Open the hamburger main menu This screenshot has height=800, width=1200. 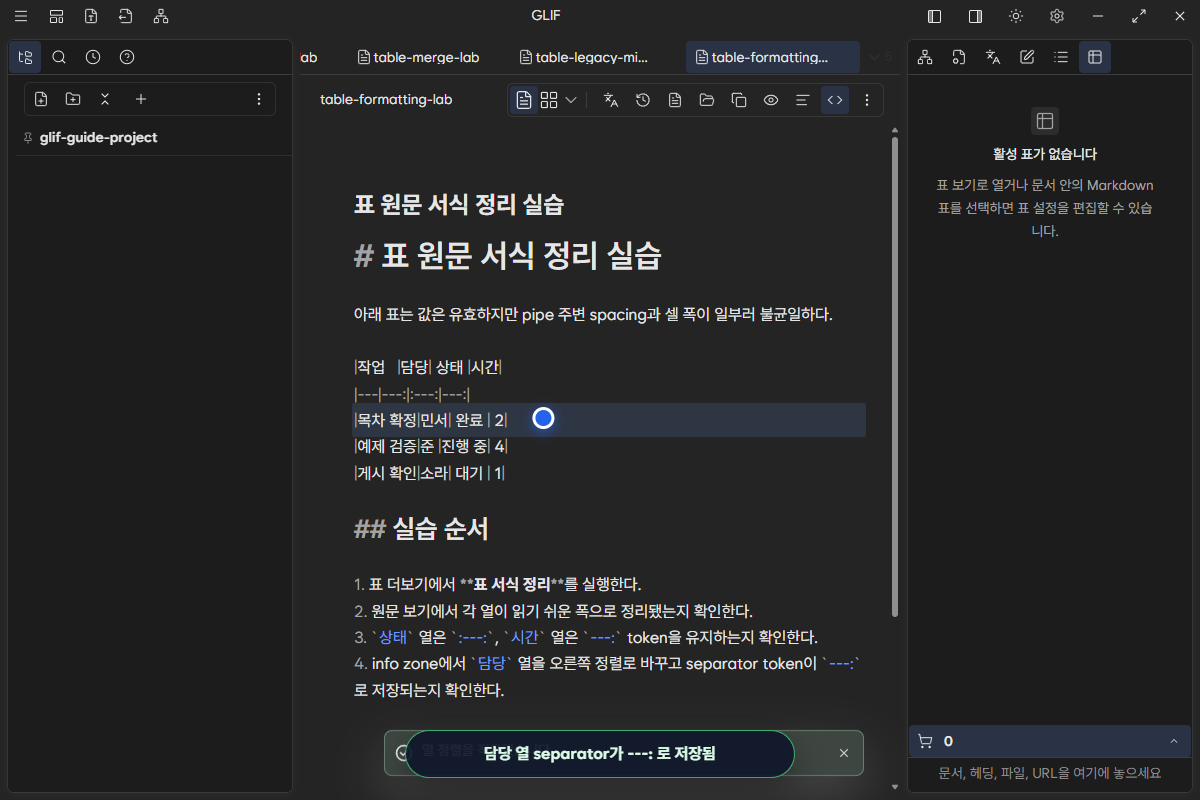(21, 16)
